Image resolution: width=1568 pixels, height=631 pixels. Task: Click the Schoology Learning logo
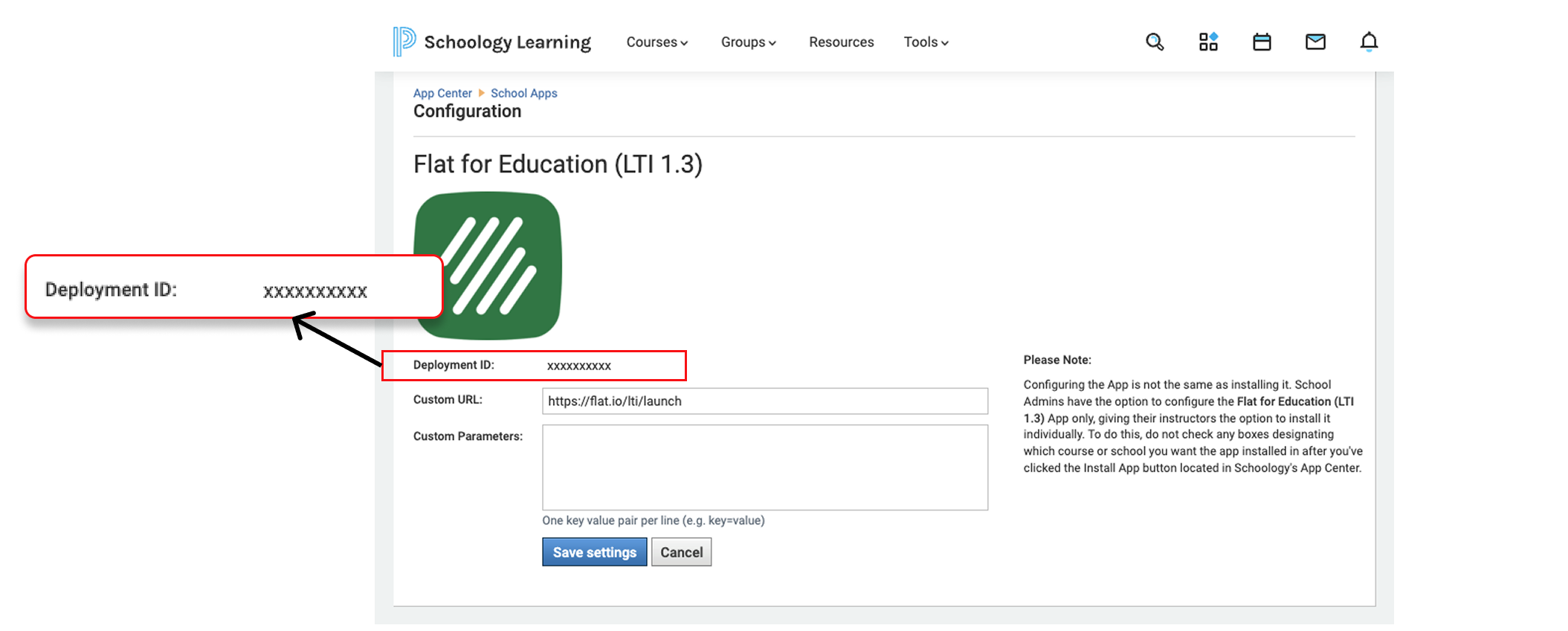[492, 42]
